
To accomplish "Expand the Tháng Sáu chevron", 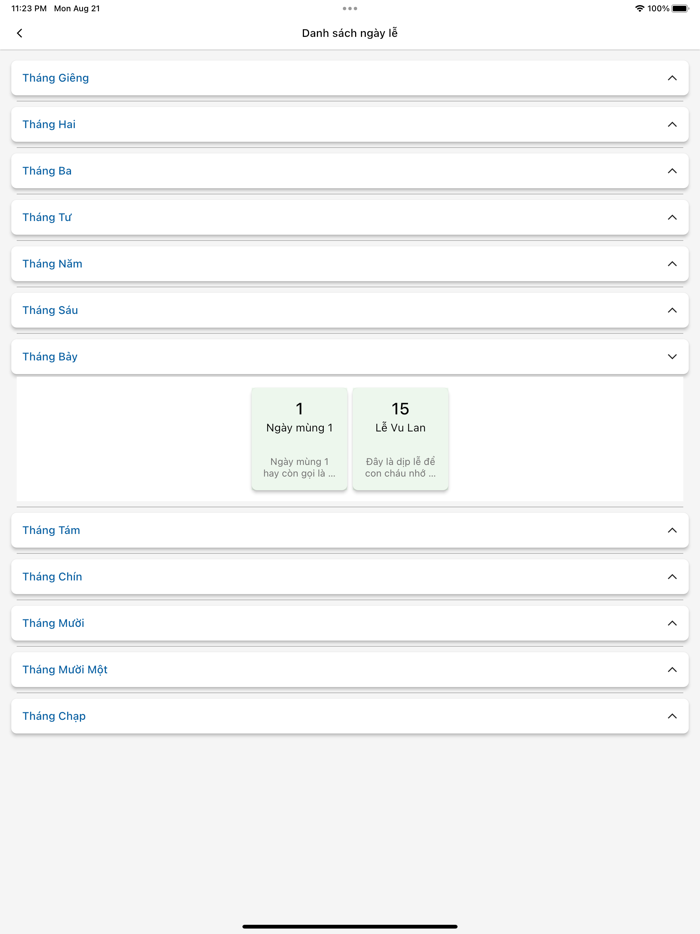I will pos(672,310).
